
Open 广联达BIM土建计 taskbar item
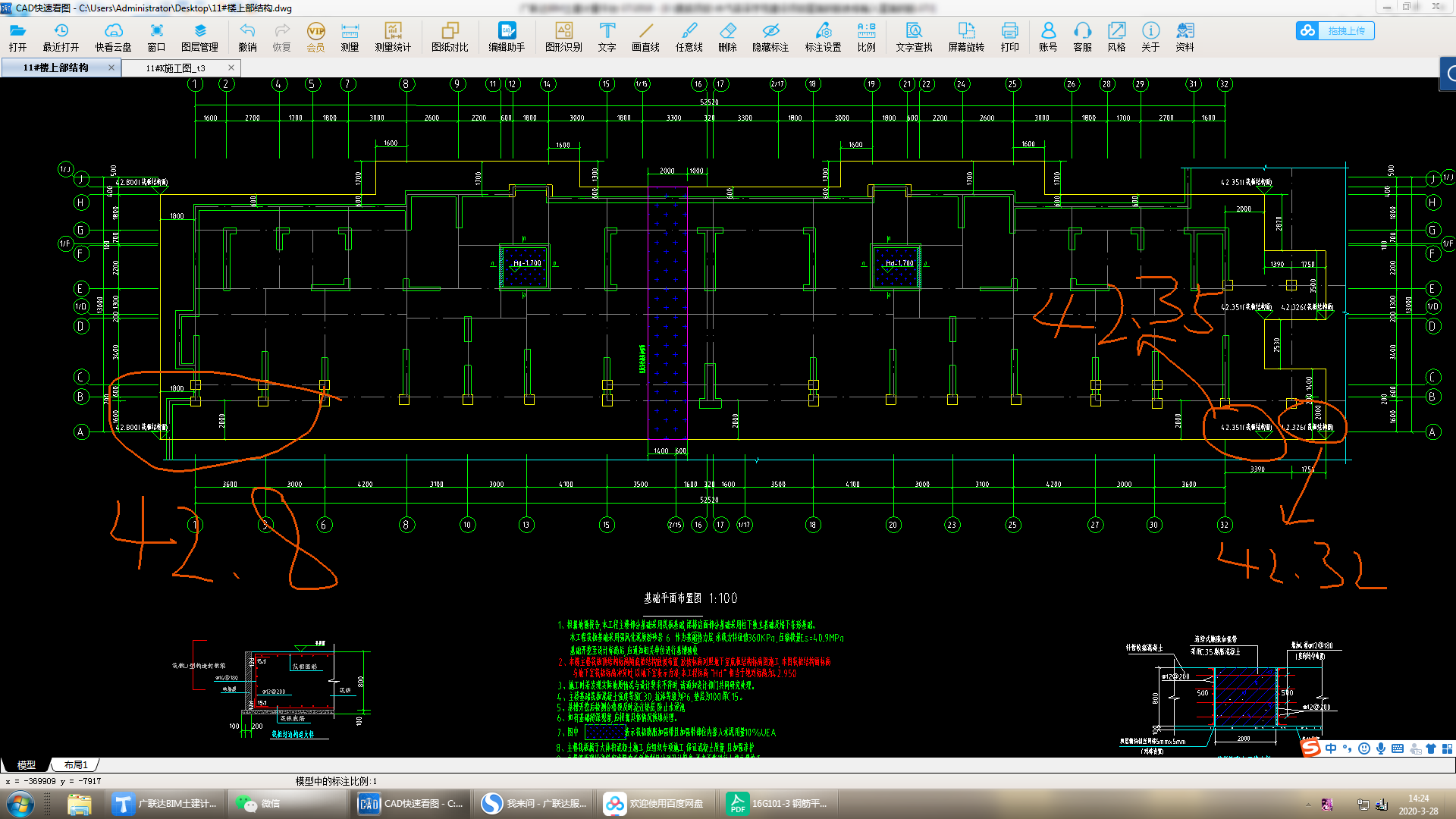(x=165, y=803)
